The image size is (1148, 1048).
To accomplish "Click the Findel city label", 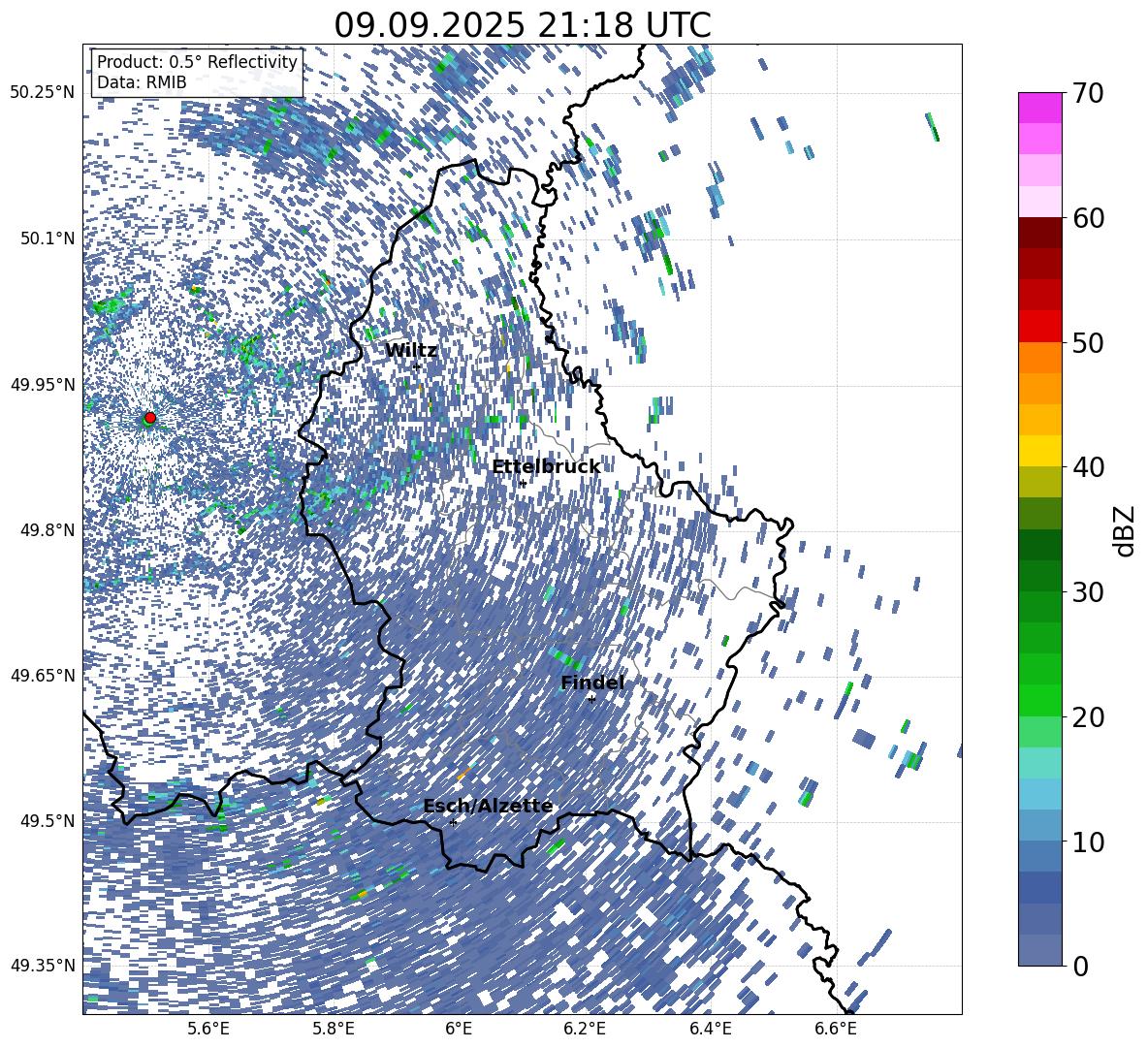I will tap(592, 683).
